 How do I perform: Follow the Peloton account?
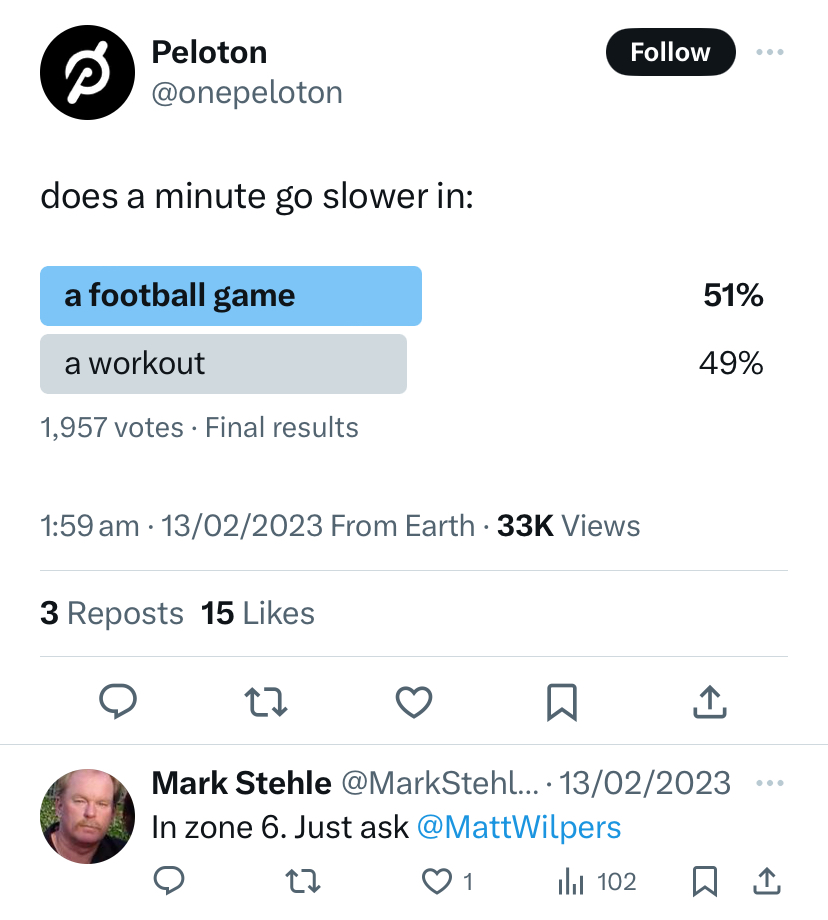point(670,52)
